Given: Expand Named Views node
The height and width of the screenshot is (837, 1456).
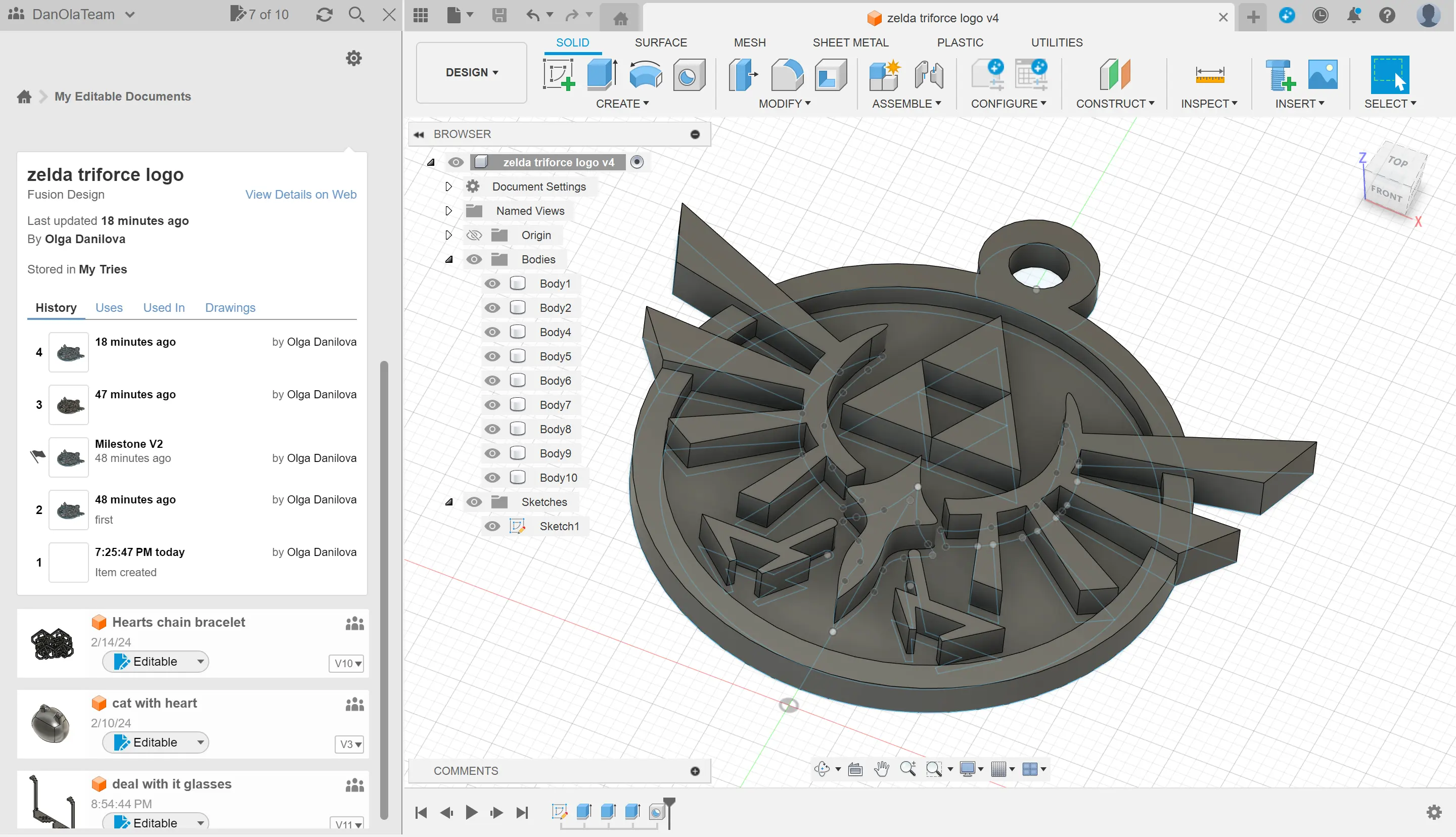Looking at the screenshot, I should point(448,211).
